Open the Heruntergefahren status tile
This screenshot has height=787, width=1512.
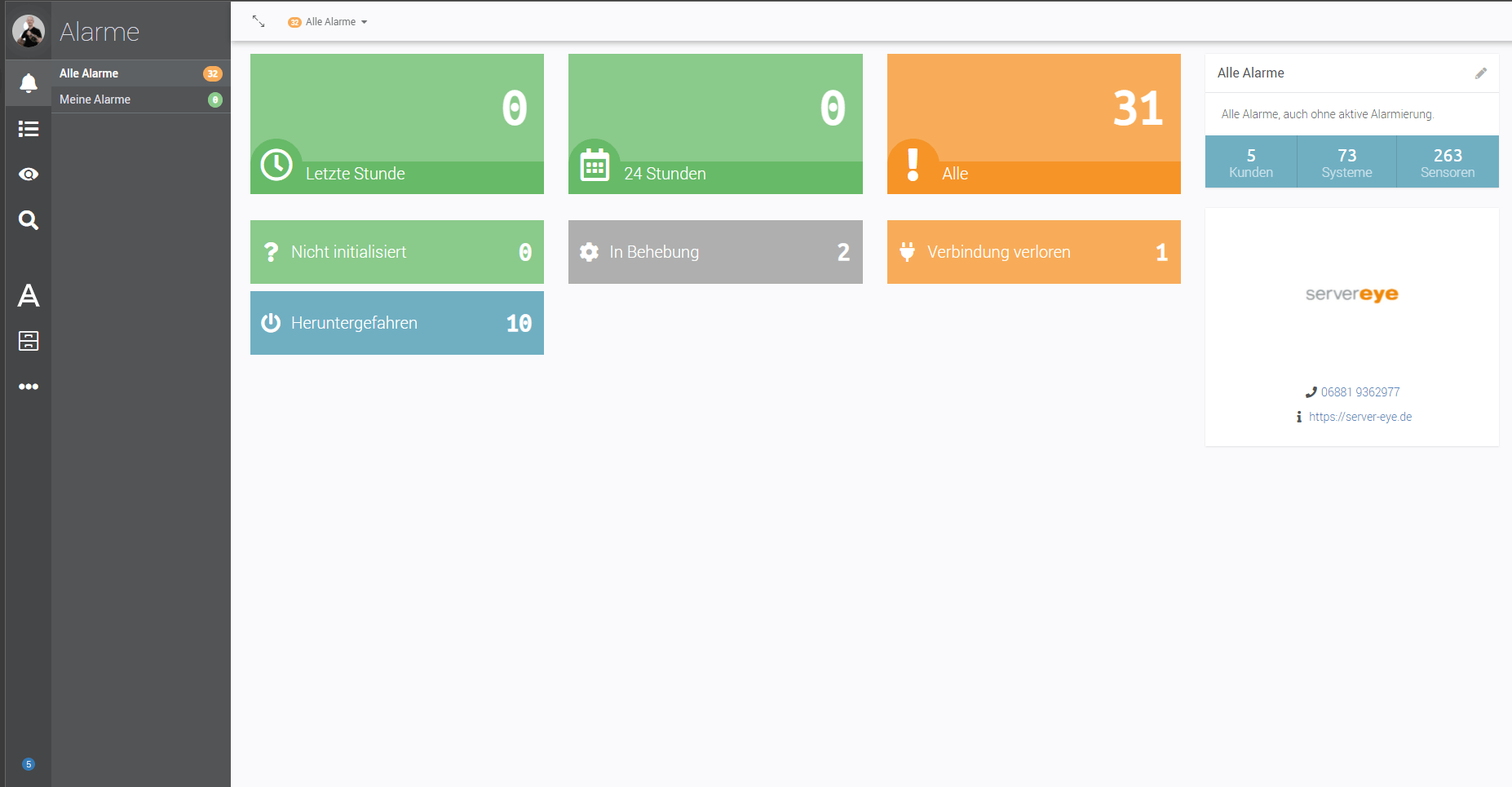396,323
